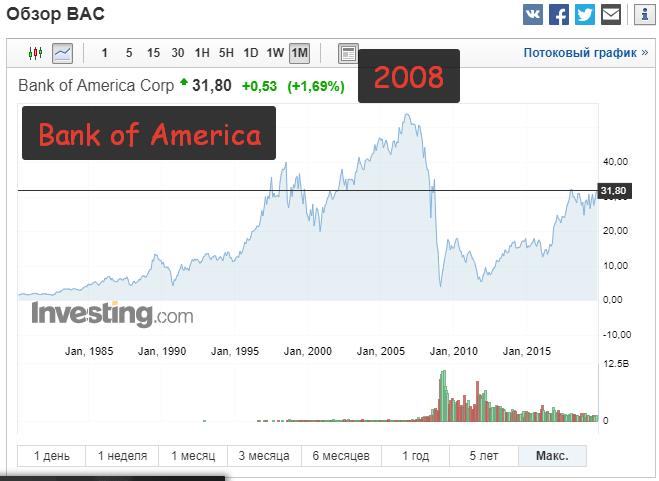Click the Investing.com logo watermark
Screen dimensions: 659x481
112,314
